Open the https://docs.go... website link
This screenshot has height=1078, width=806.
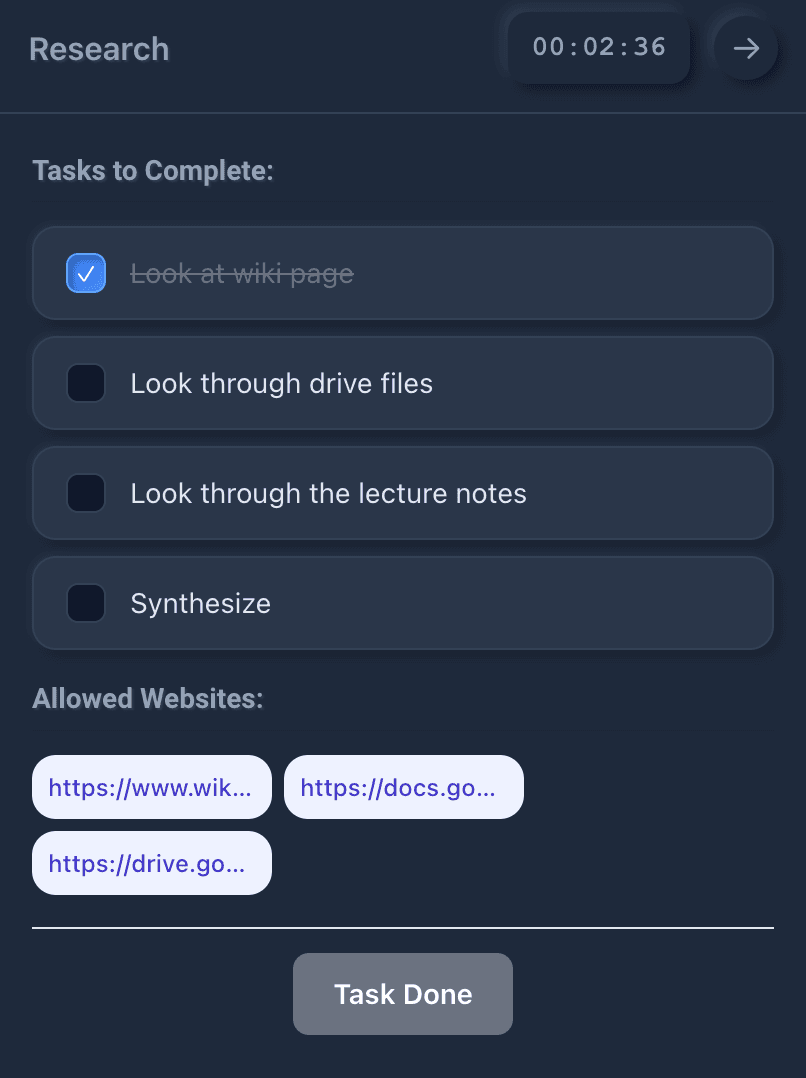point(403,787)
